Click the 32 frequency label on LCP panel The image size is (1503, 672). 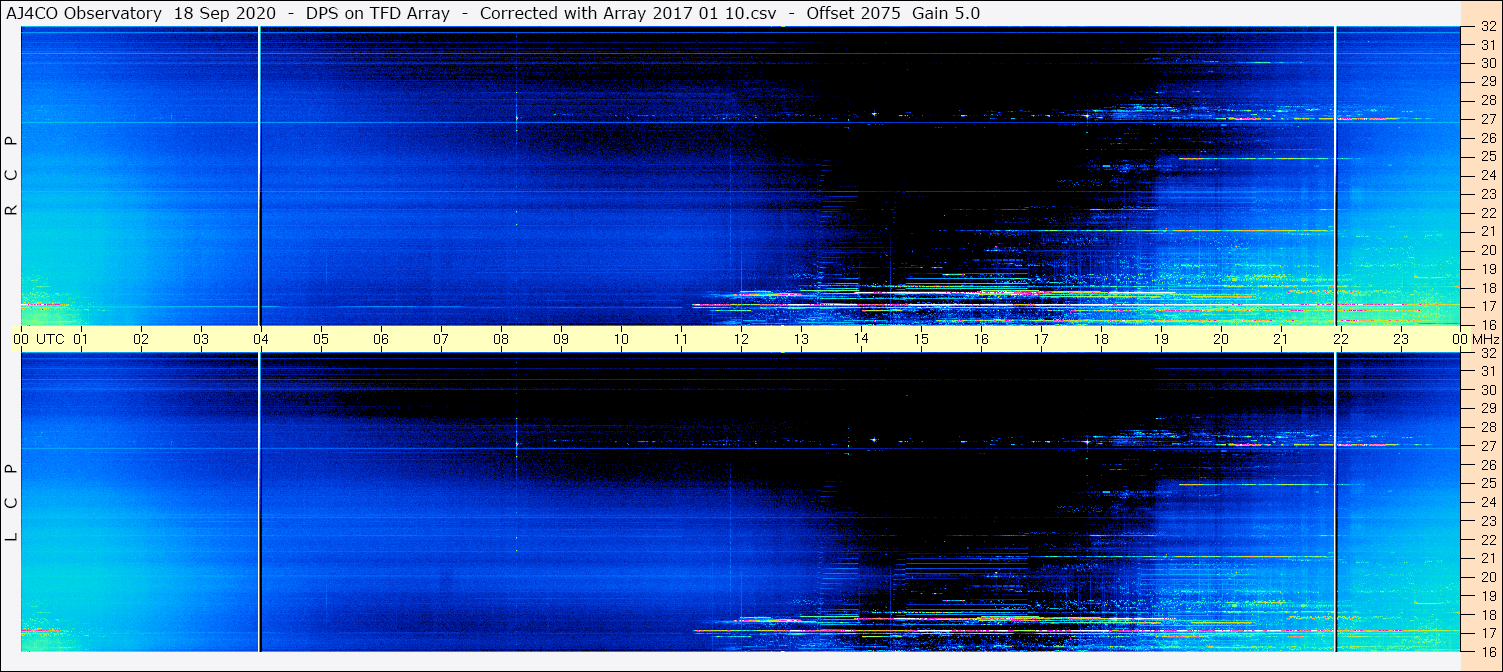pyautogui.click(x=1488, y=353)
